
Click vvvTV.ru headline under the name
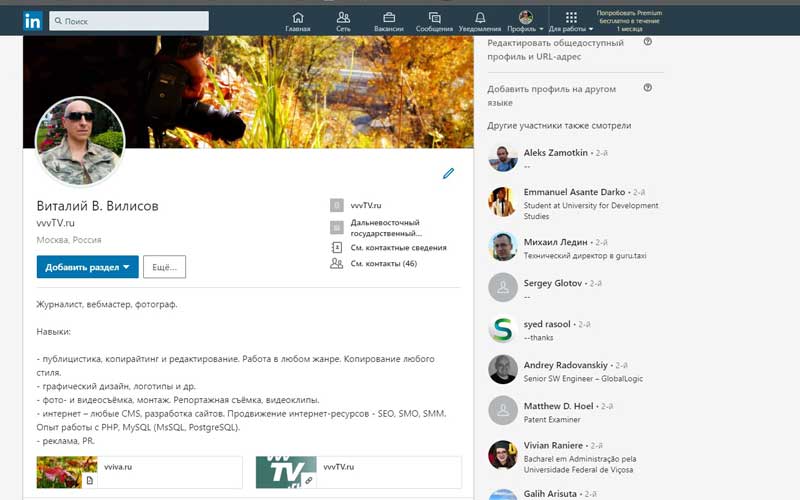click(56, 223)
